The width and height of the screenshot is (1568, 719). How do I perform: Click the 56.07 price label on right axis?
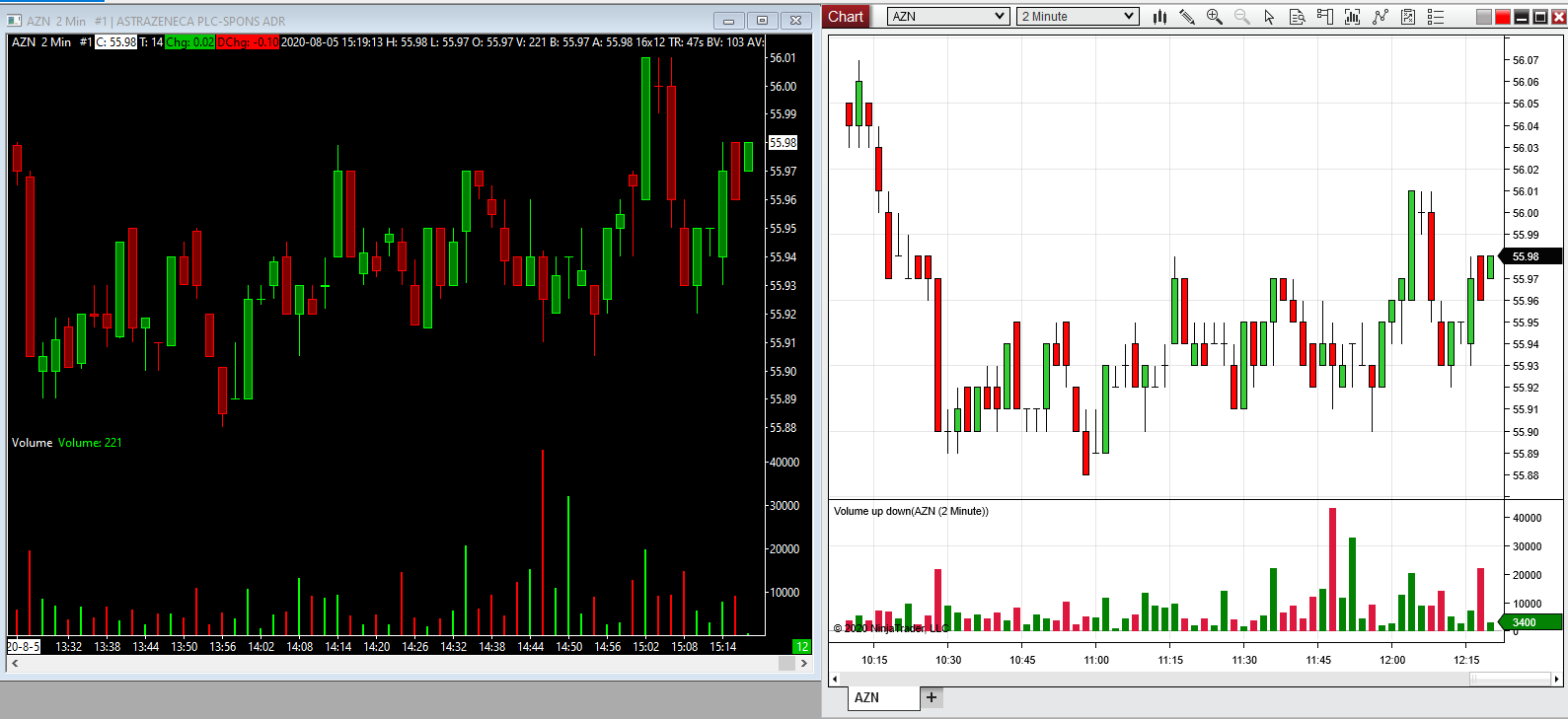coord(1526,60)
